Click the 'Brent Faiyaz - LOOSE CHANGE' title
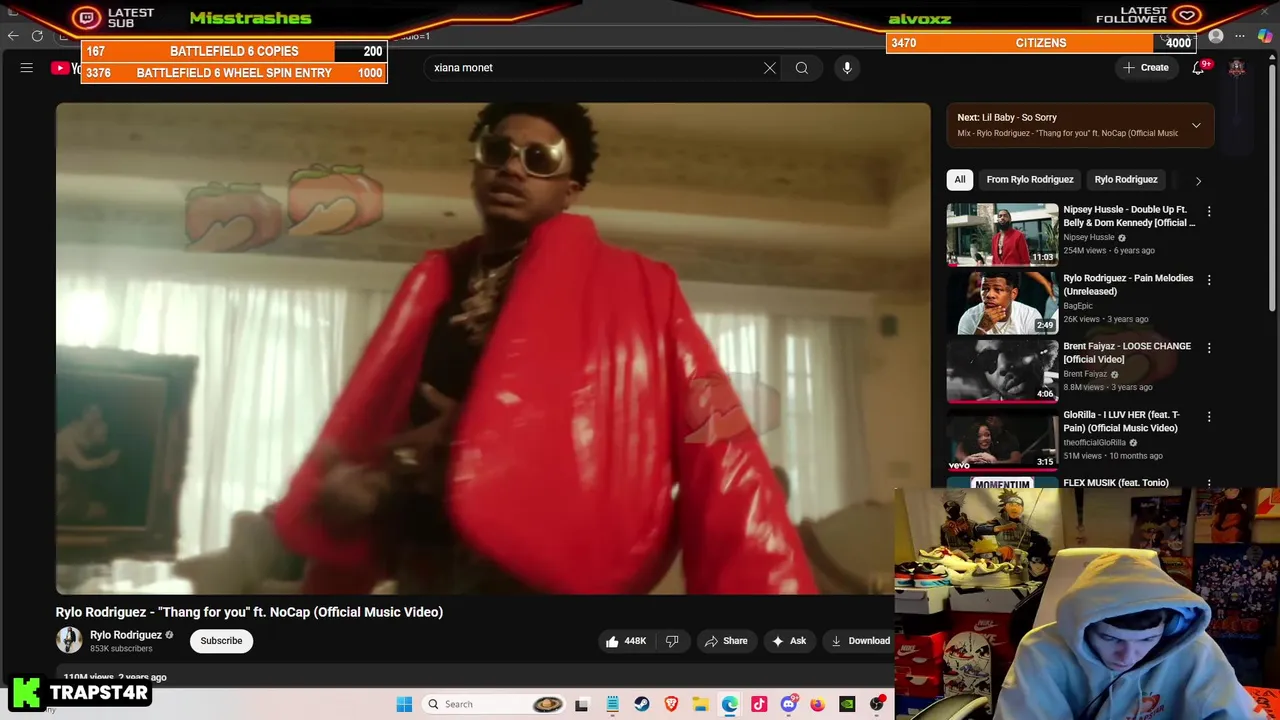The image size is (1280, 720). [x=1127, y=352]
